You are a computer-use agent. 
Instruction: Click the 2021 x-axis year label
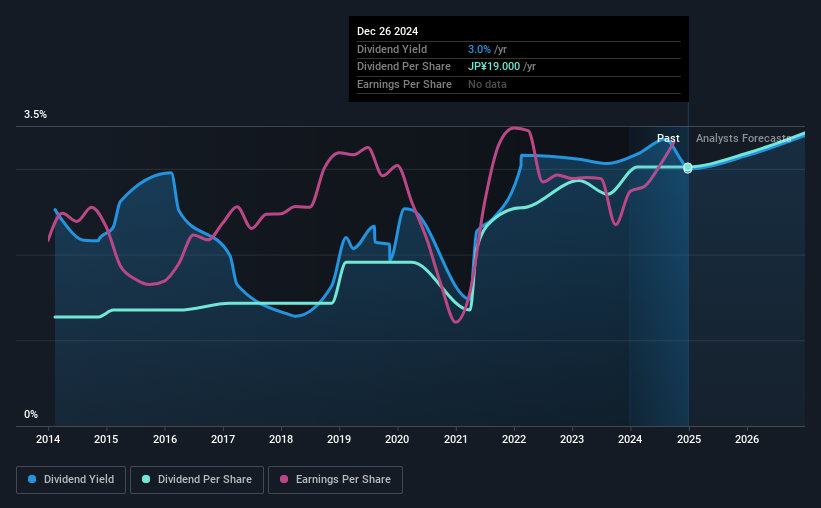pyautogui.click(x=456, y=439)
